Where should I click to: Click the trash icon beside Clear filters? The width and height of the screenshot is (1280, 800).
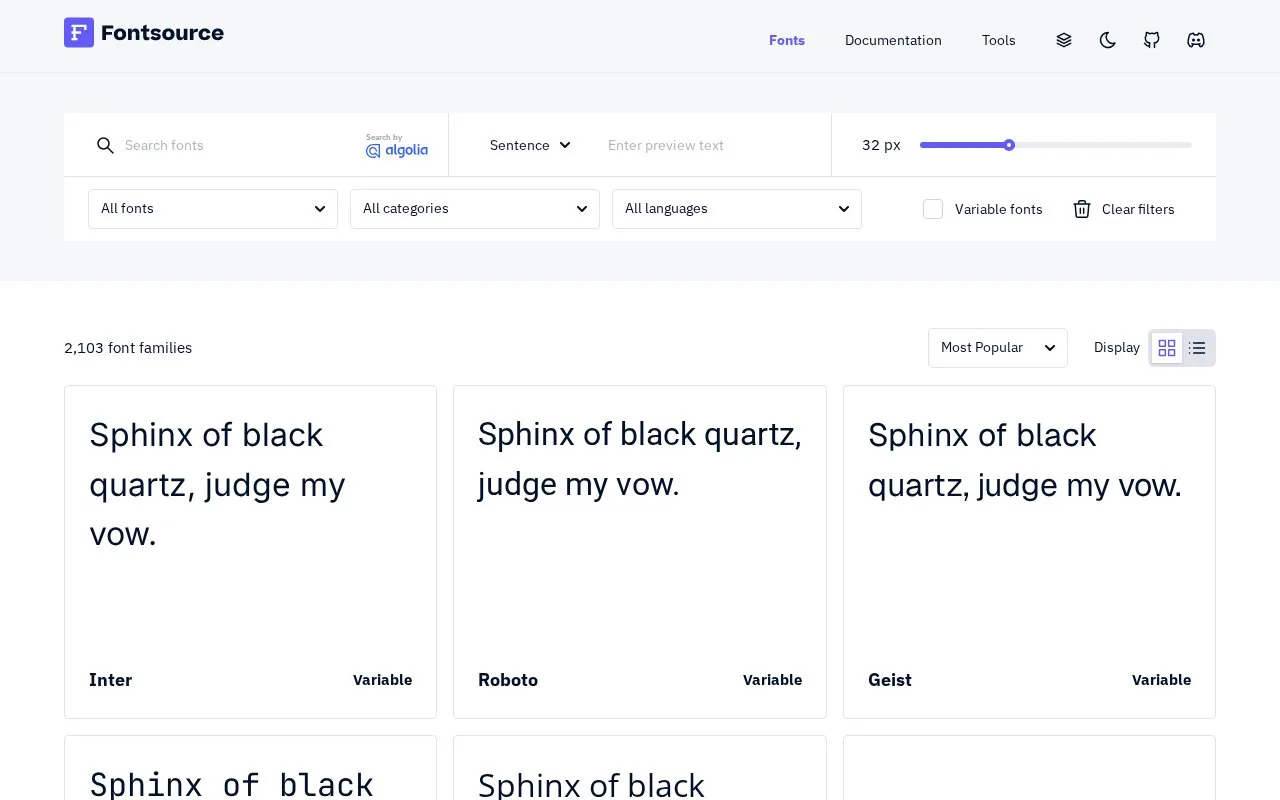click(1082, 209)
